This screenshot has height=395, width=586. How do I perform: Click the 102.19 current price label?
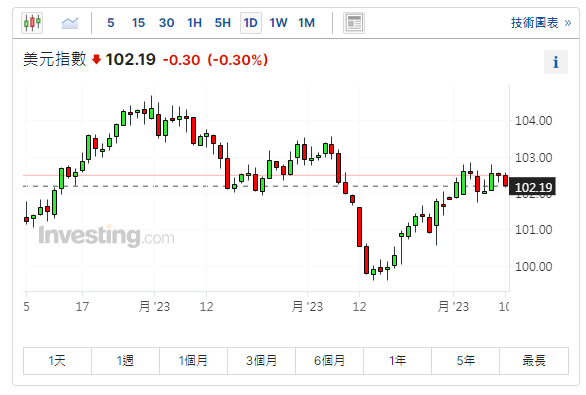(x=533, y=187)
